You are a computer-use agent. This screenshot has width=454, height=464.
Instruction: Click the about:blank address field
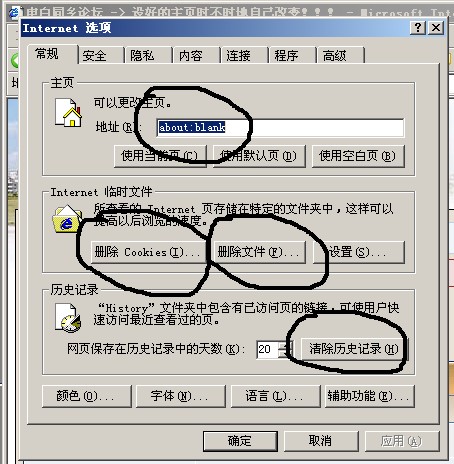click(280, 127)
